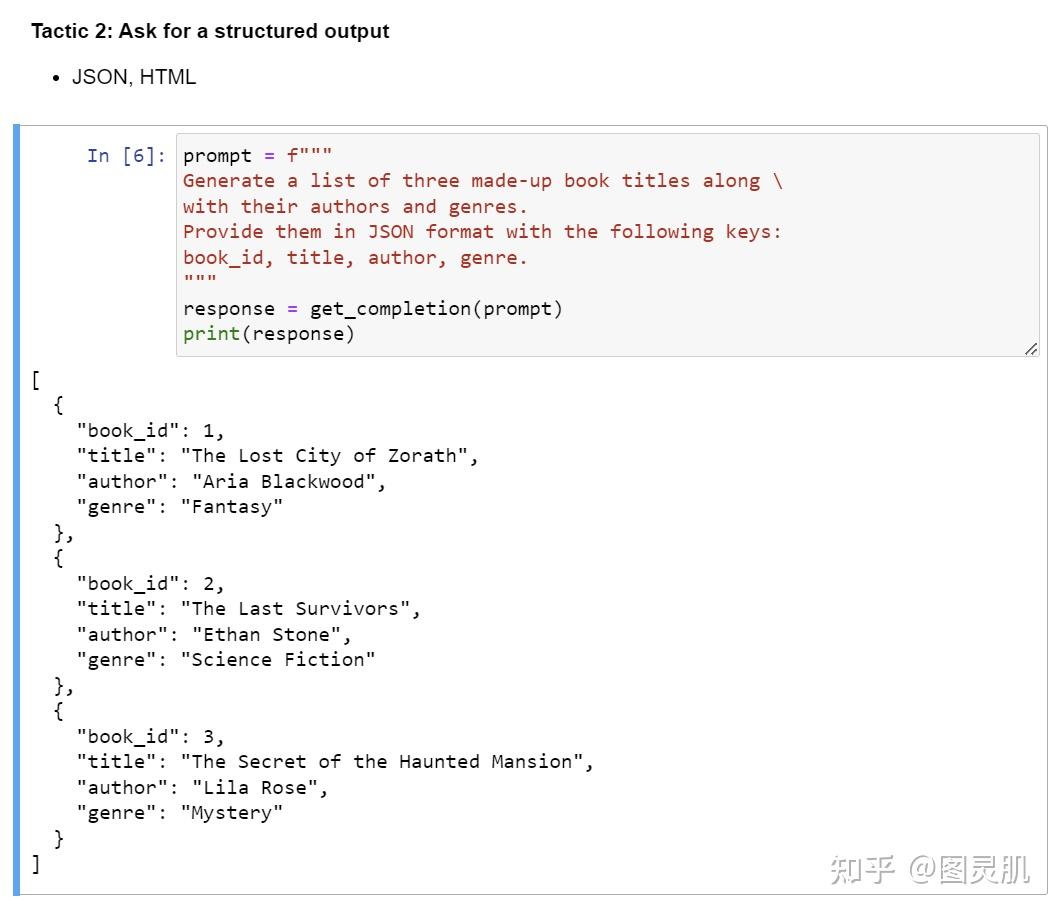Click the "Lila Rose" author output line

point(202,787)
